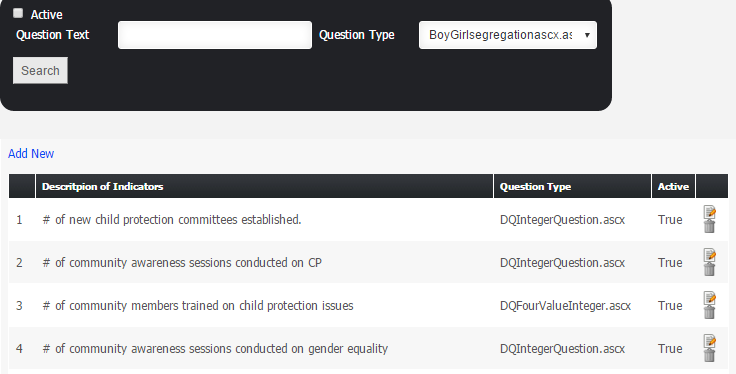Image resolution: width=736 pixels, height=374 pixels.
Task: Select the Active column header in table
Action: click(x=673, y=186)
